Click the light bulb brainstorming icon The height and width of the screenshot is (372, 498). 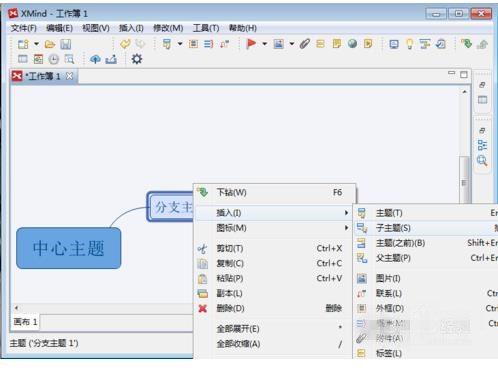coord(410,44)
